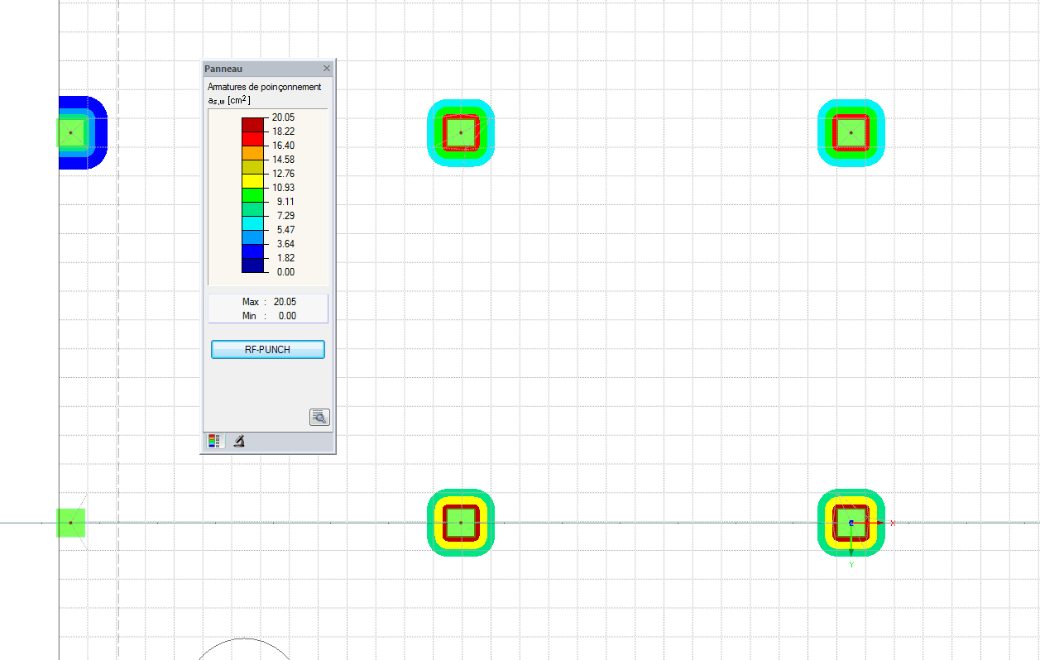Select the dark red swatch below 20.05
Image resolution: width=1040 pixels, height=660 pixels.
tap(253, 124)
